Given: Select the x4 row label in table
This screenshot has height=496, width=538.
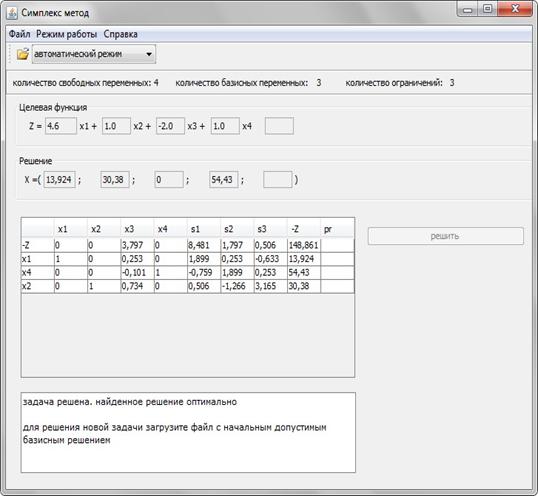Looking at the screenshot, I should (x=38, y=273).
